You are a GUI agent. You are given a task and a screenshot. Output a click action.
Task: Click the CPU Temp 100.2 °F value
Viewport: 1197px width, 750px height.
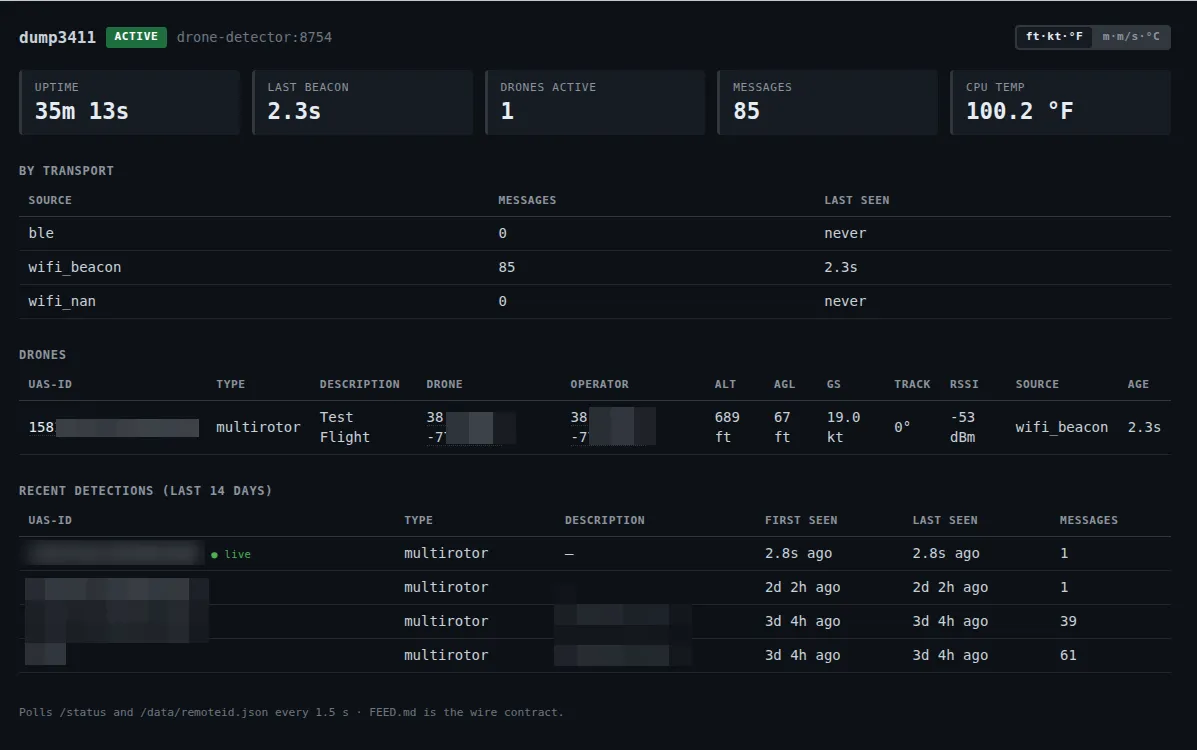coord(1019,112)
